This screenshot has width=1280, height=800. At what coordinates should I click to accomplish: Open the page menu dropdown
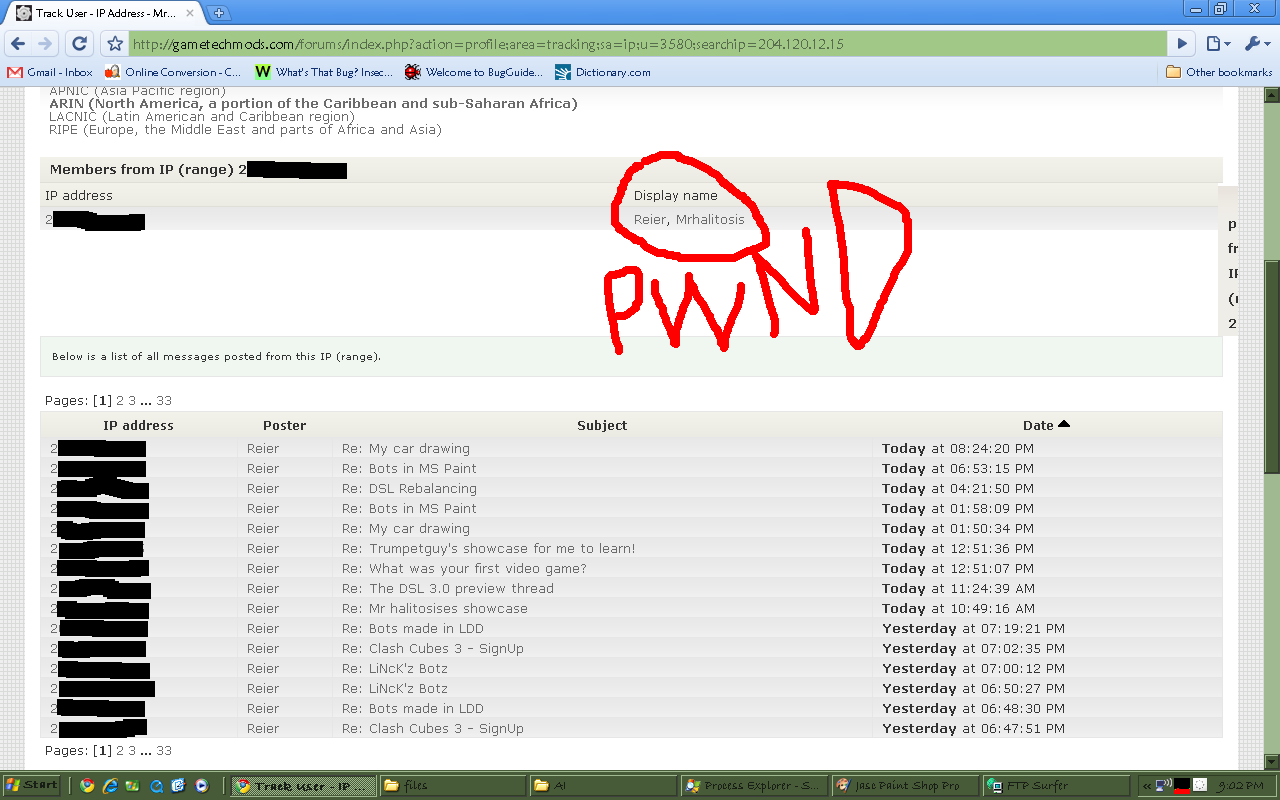pos(1217,44)
